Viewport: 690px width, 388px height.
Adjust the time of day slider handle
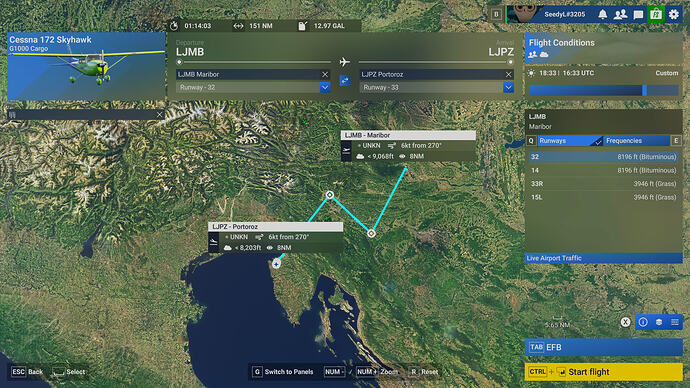(644, 90)
